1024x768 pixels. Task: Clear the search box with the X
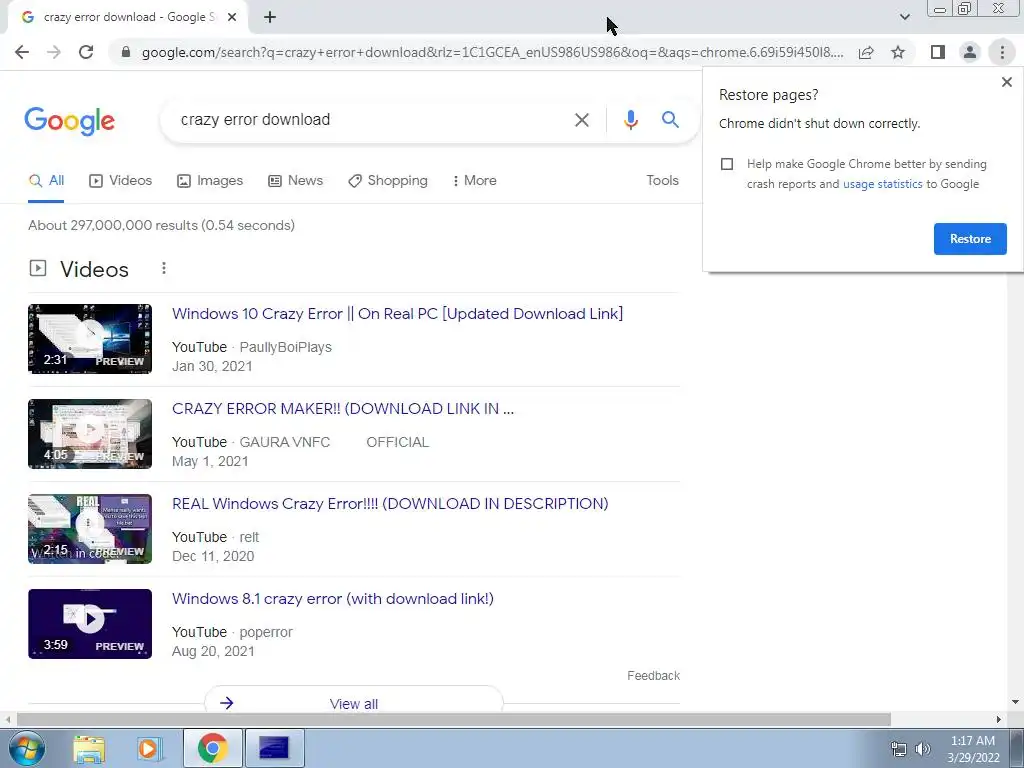click(x=581, y=120)
